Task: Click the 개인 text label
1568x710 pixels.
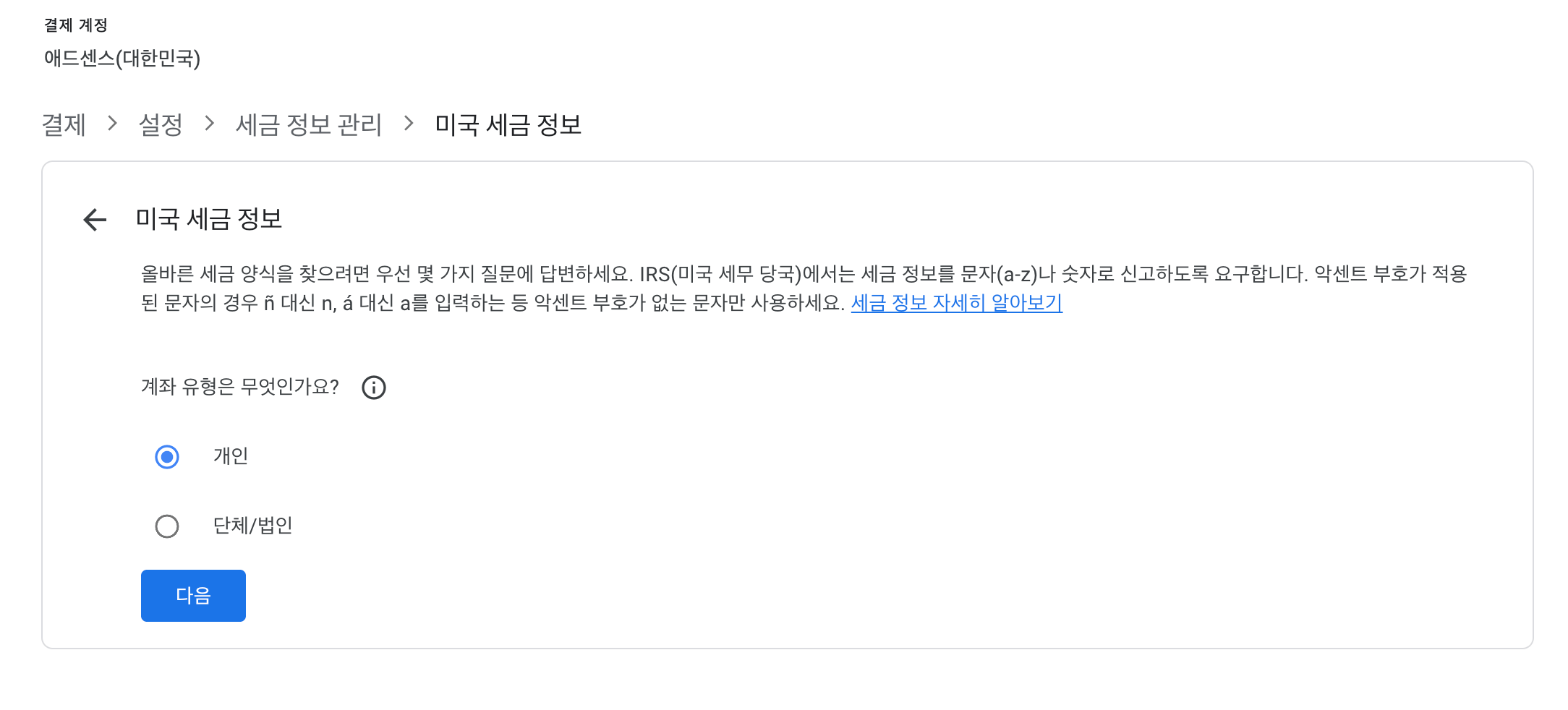Action: 231,455
